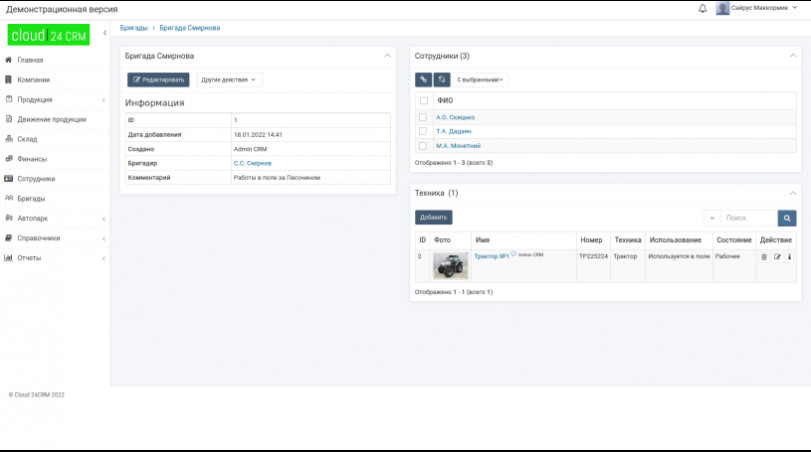This screenshot has height=452, width=811.
Task: Tick the checkbox next to А.О. Скицько
Action: point(423,117)
